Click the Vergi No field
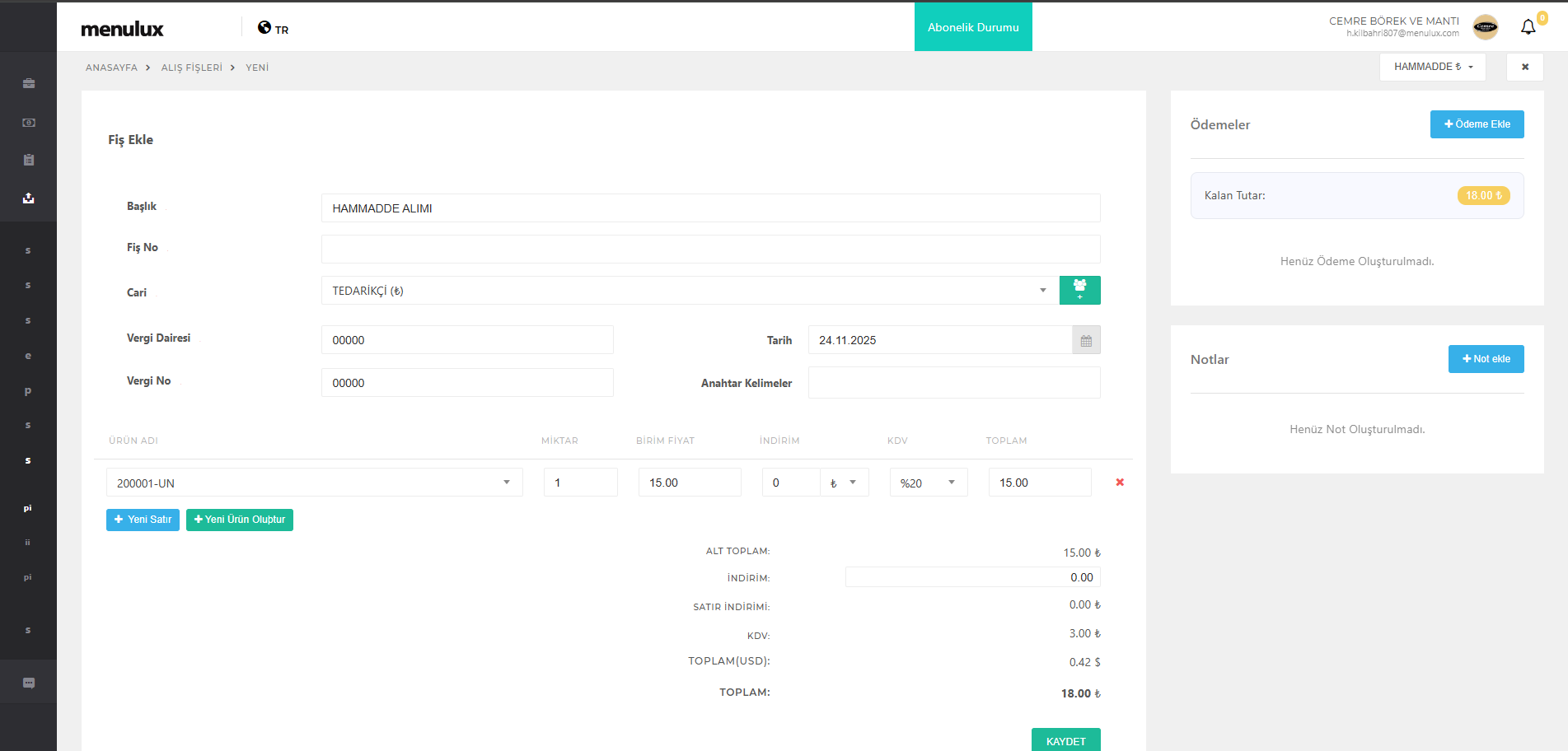The height and width of the screenshot is (751, 1568). (x=467, y=383)
